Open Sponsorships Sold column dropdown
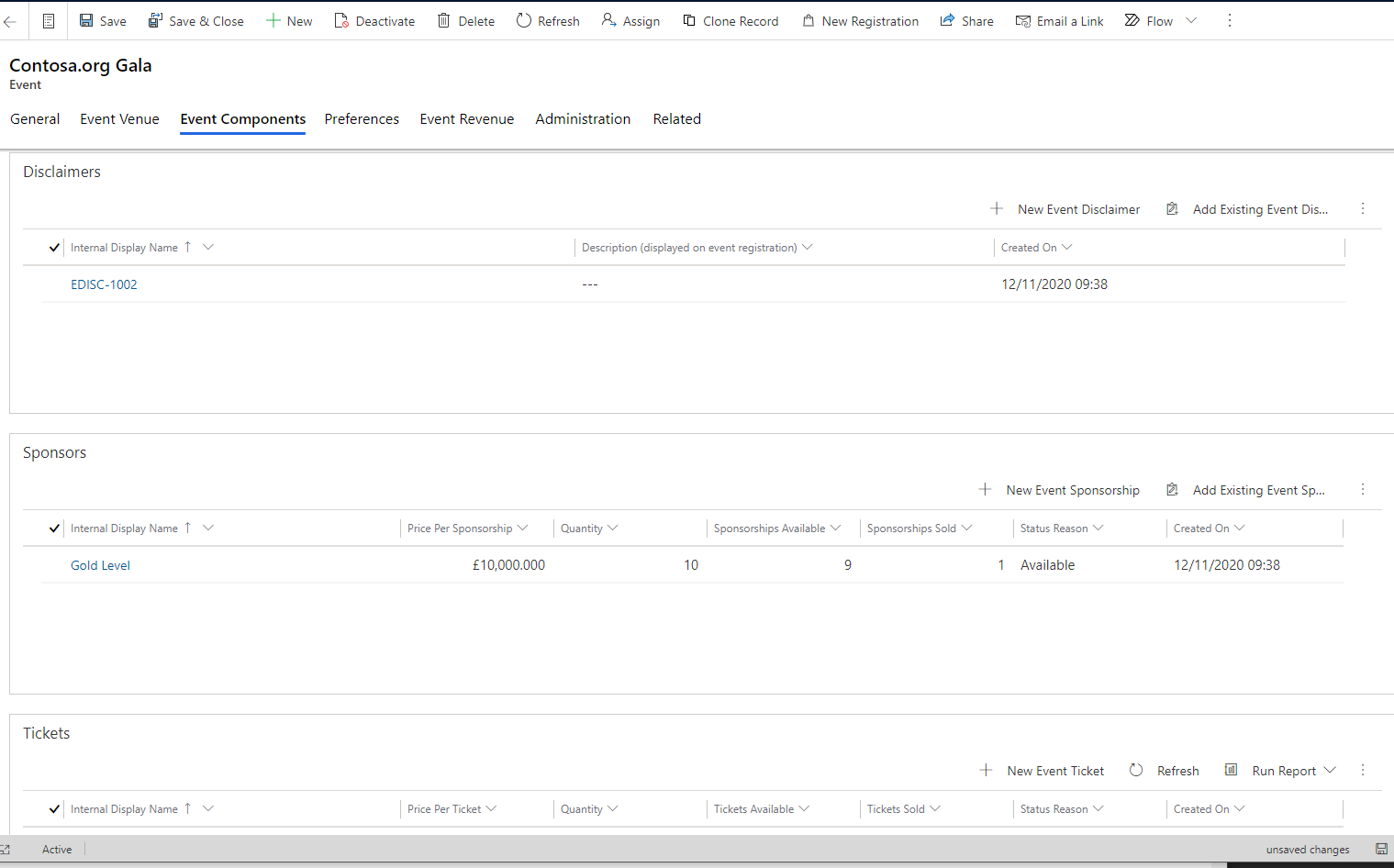The height and width of the screenshot is (868, 1394). click(966, 528)
